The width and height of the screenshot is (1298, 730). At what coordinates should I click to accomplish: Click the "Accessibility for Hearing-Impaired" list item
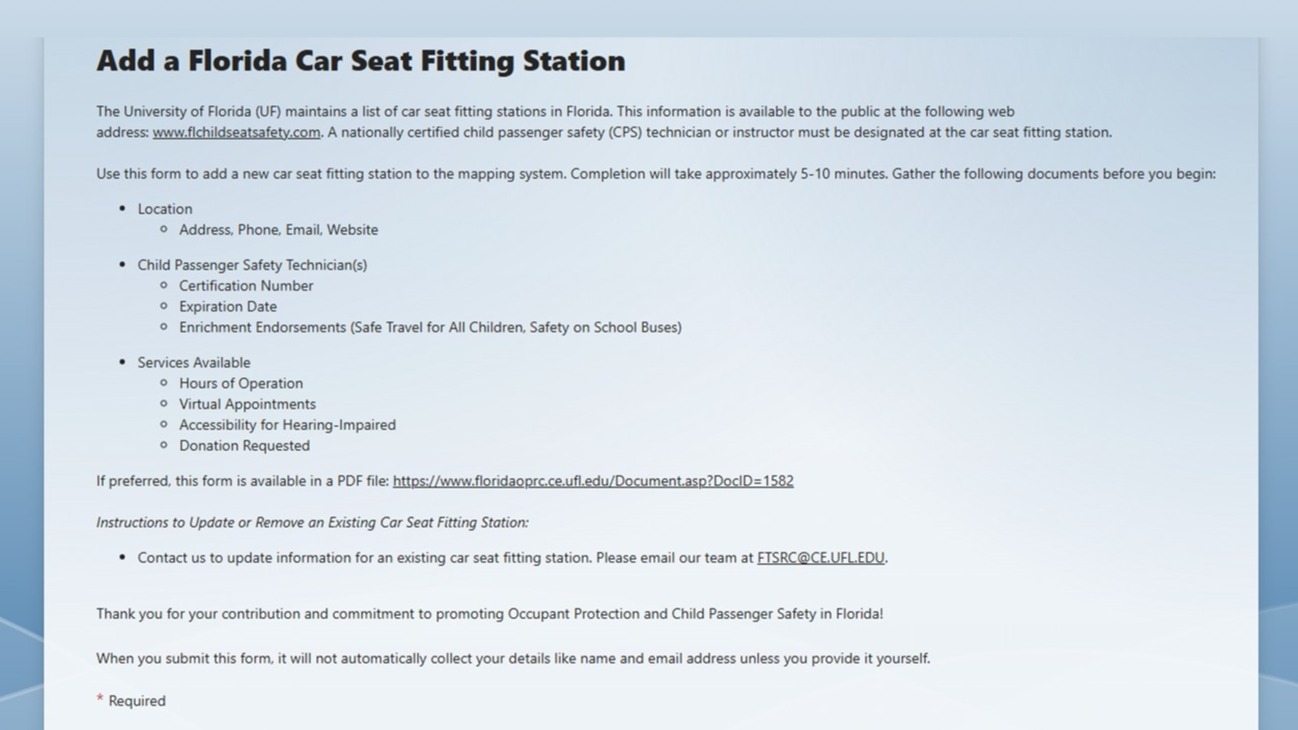[287, 425]
